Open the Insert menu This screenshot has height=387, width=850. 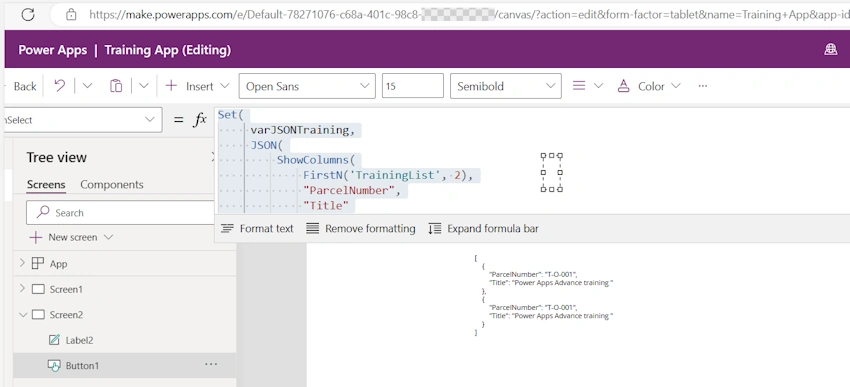197,86
